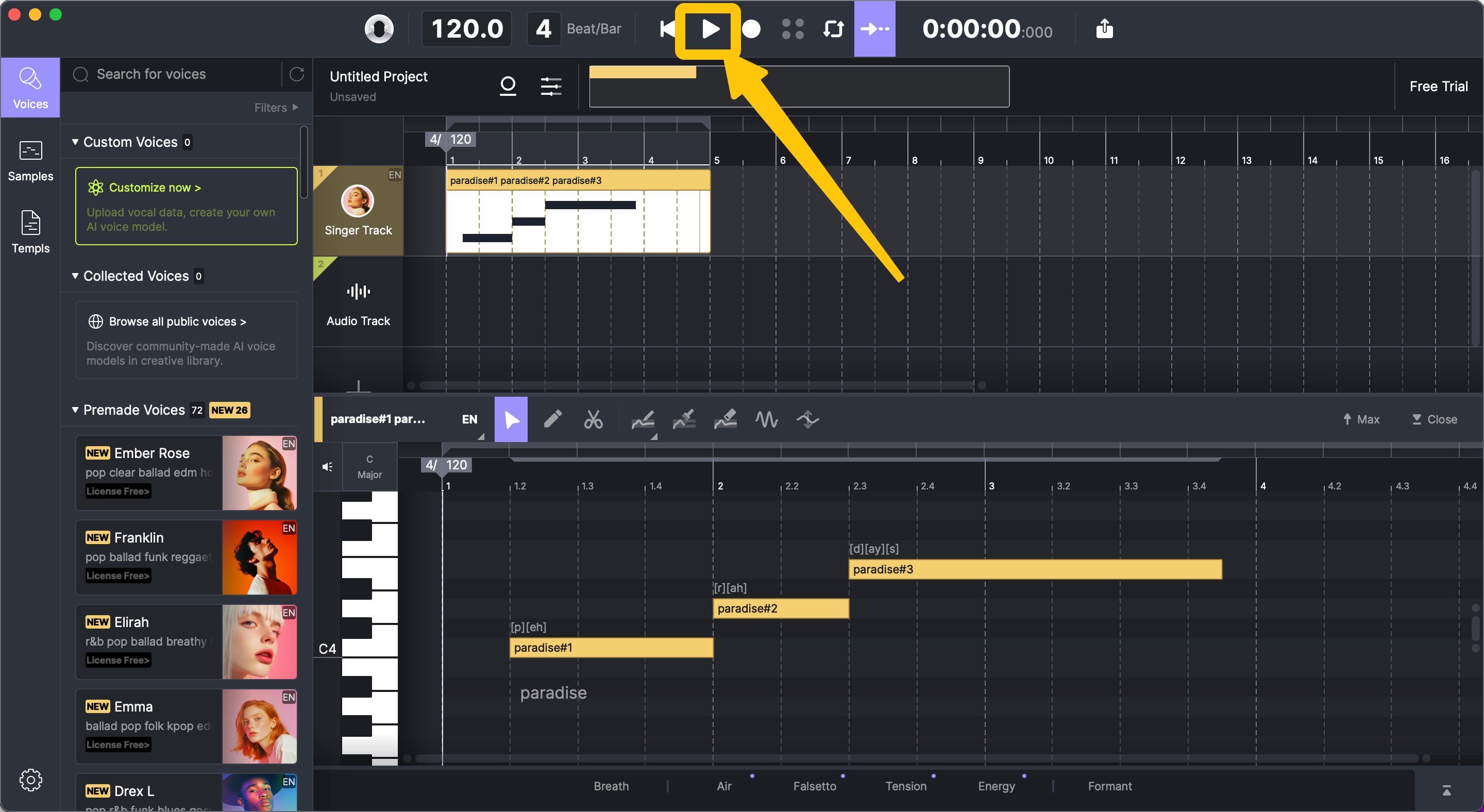Viewport: 1484px width, 812px height.
Task: Open the EN language dropdown in the editor
Action: click(x=470, y=420)
